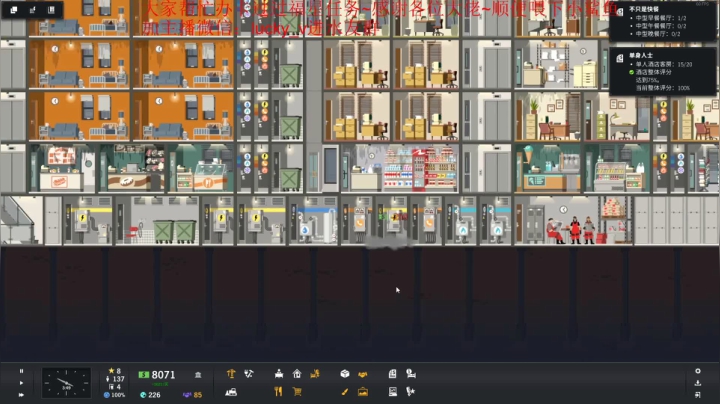Image resolution: width=720 pixels, height=404 pixels.
Task: Select the basement room with two green bins
Action: (158, 220)
